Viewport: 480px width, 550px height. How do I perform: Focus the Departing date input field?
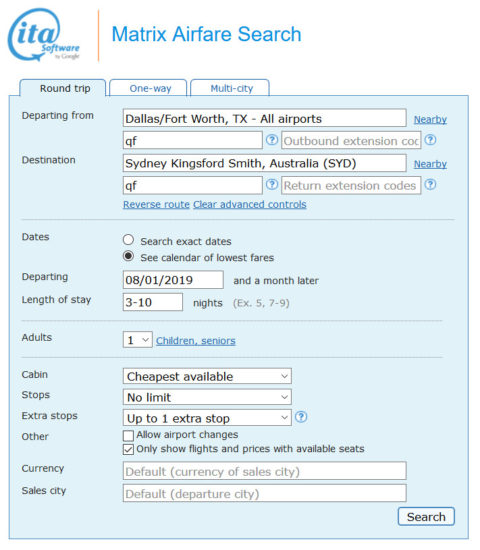(173, 280)
